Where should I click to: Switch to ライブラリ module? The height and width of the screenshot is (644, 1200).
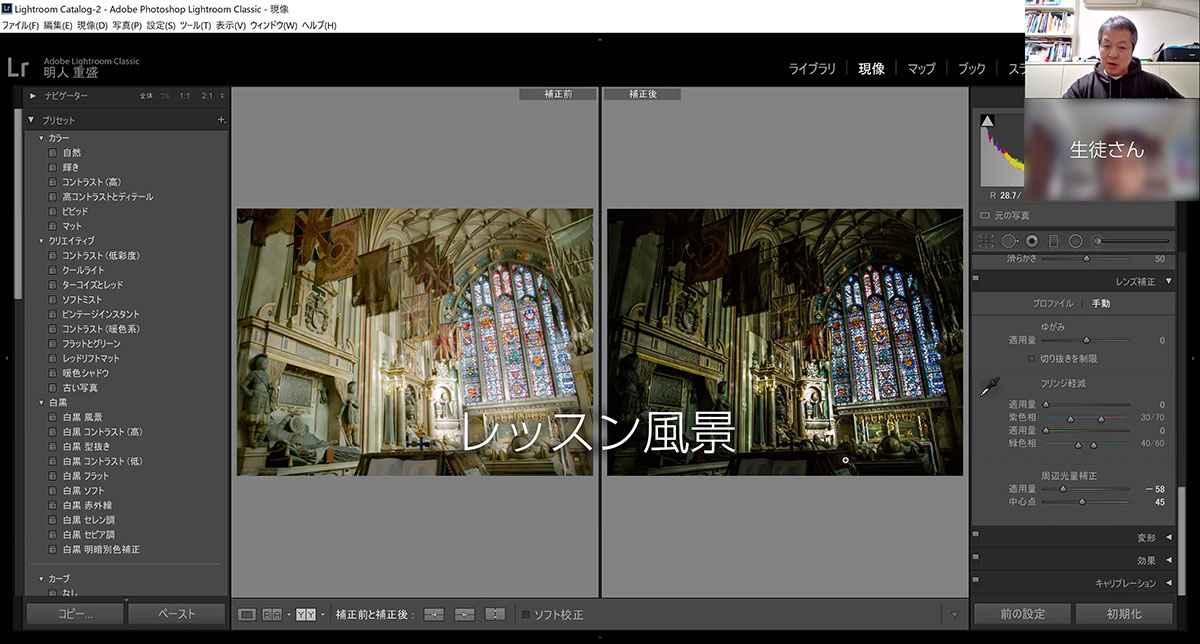pyautogui.click(x=812, y=69)
